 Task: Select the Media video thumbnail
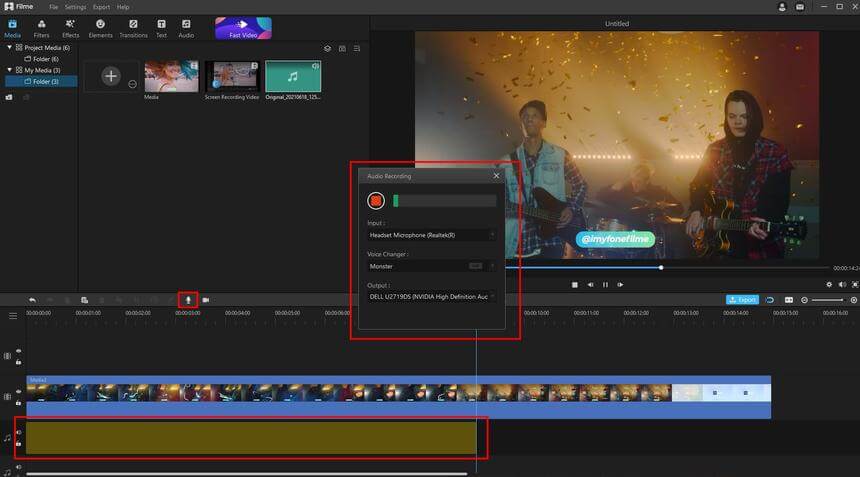[x=172, y=76]
